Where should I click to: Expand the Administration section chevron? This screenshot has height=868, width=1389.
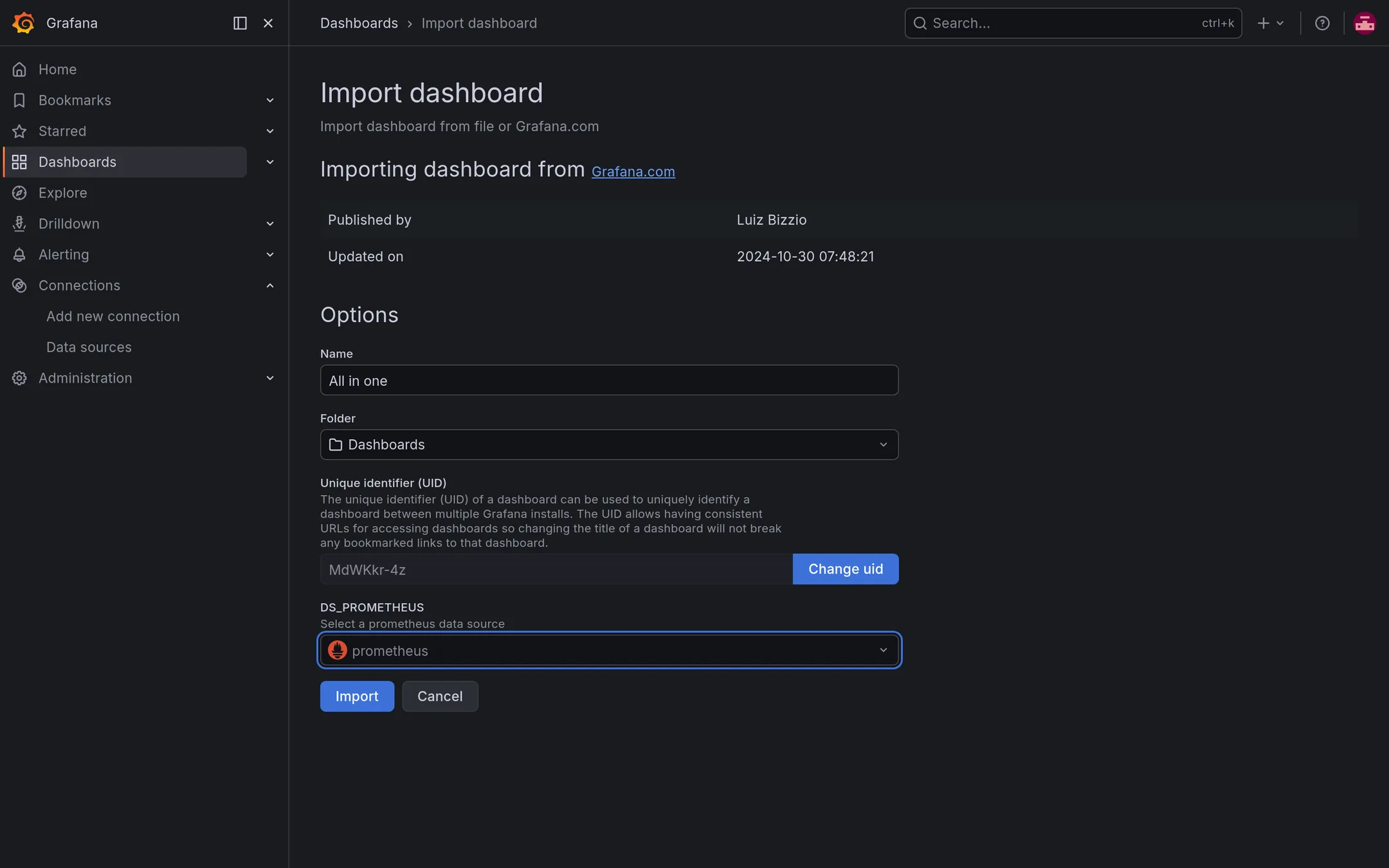[x=270, y=378]
